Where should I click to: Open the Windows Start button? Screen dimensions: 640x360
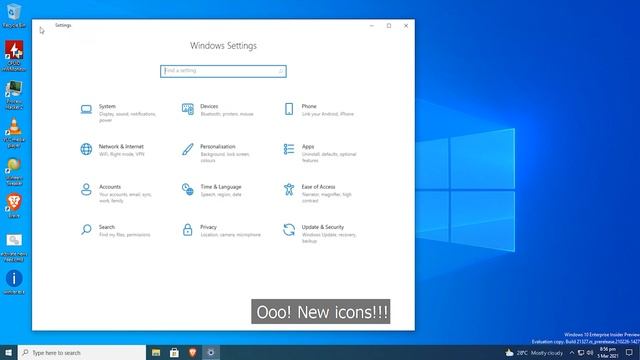[x=9, y=353]
